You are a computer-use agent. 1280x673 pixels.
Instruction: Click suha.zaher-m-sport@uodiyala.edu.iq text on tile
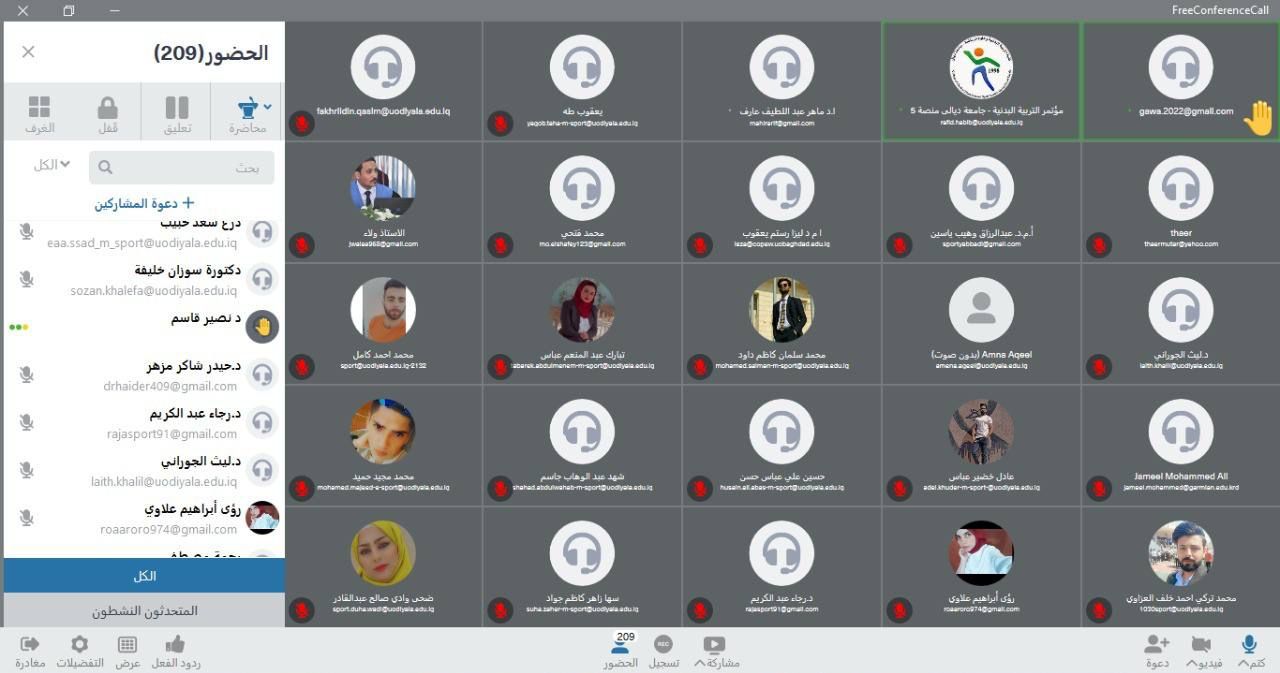pos(582,609)
